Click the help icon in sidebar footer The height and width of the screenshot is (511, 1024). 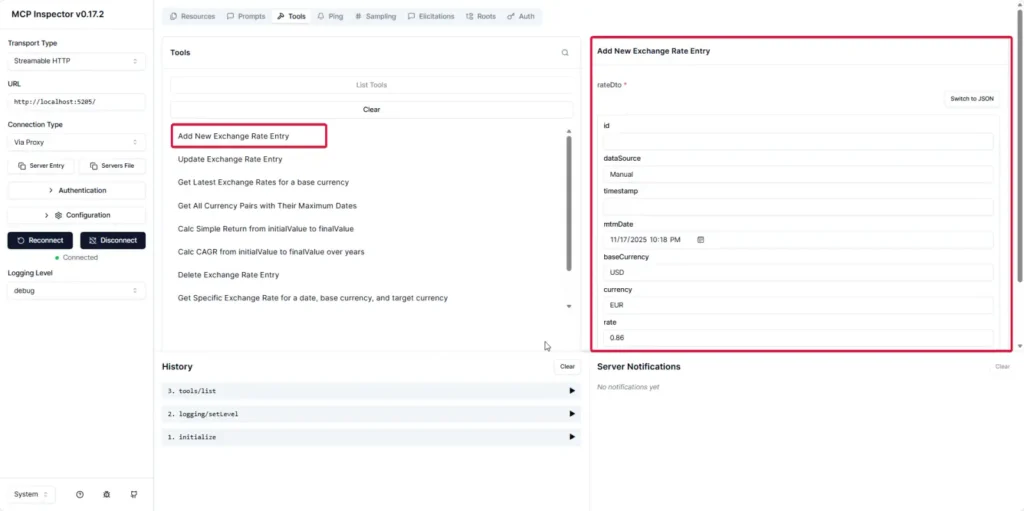tap(79, 494)
